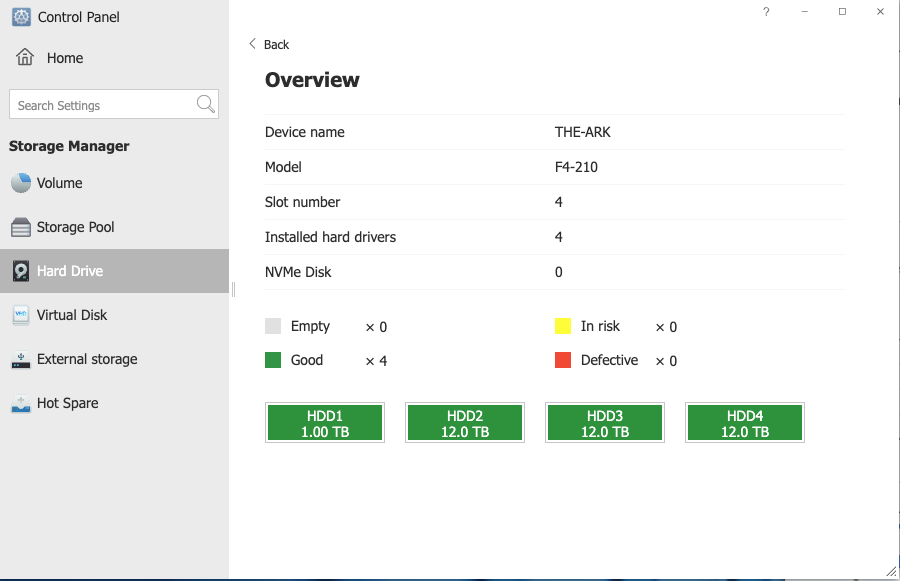The width and height of the screenshot is (900, 581).
Task: Click the Slot number label
Action: point(302,202)
